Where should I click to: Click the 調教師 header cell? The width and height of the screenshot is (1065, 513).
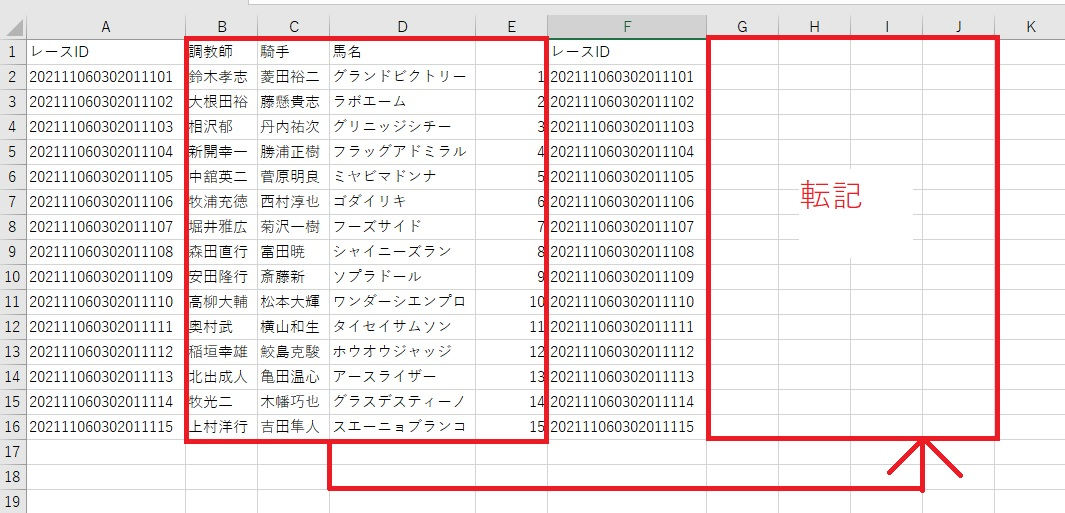click(x=221, y=52)
